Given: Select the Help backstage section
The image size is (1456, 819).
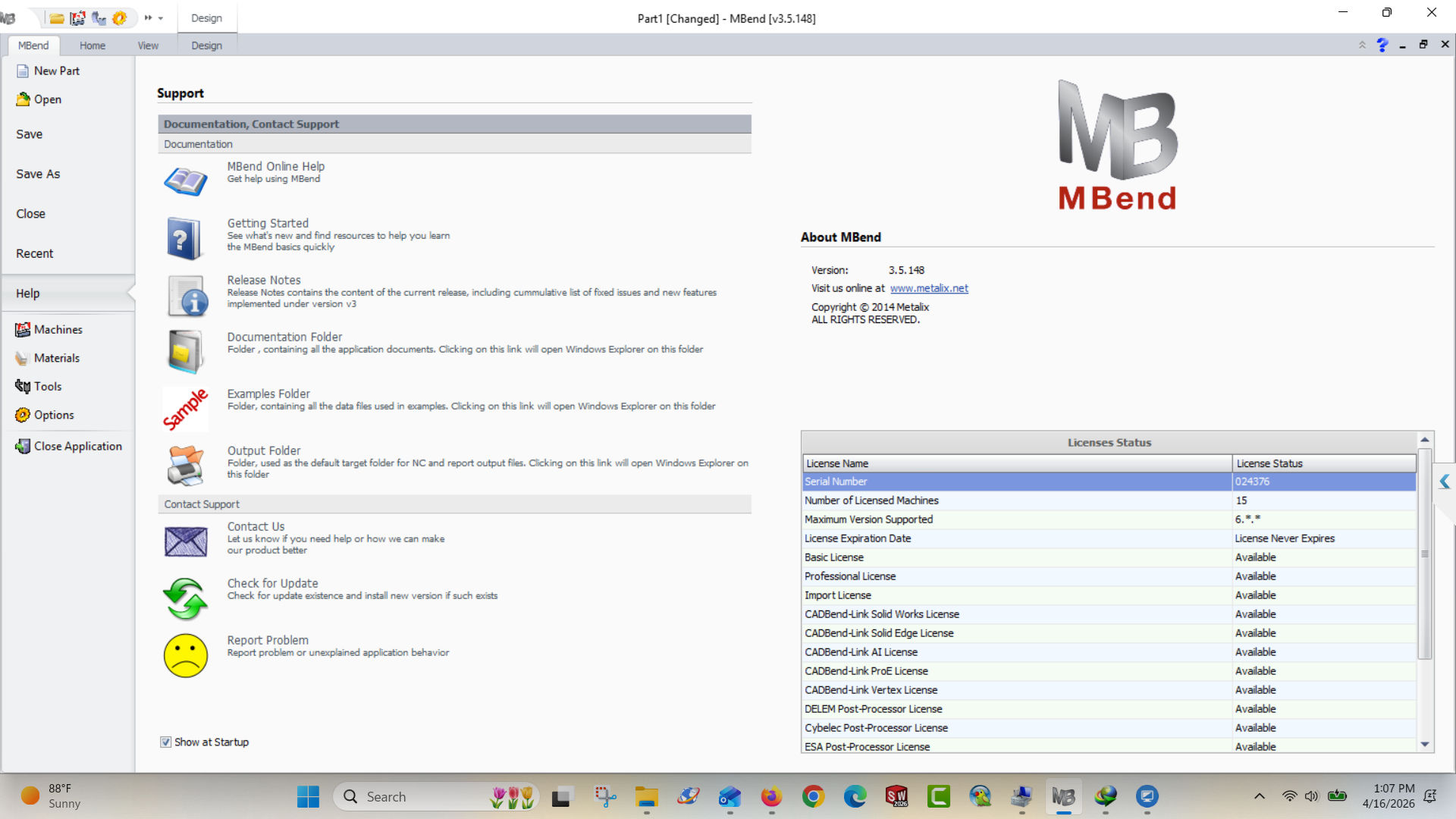Looking at the screenshot, I should pos(67,293).
